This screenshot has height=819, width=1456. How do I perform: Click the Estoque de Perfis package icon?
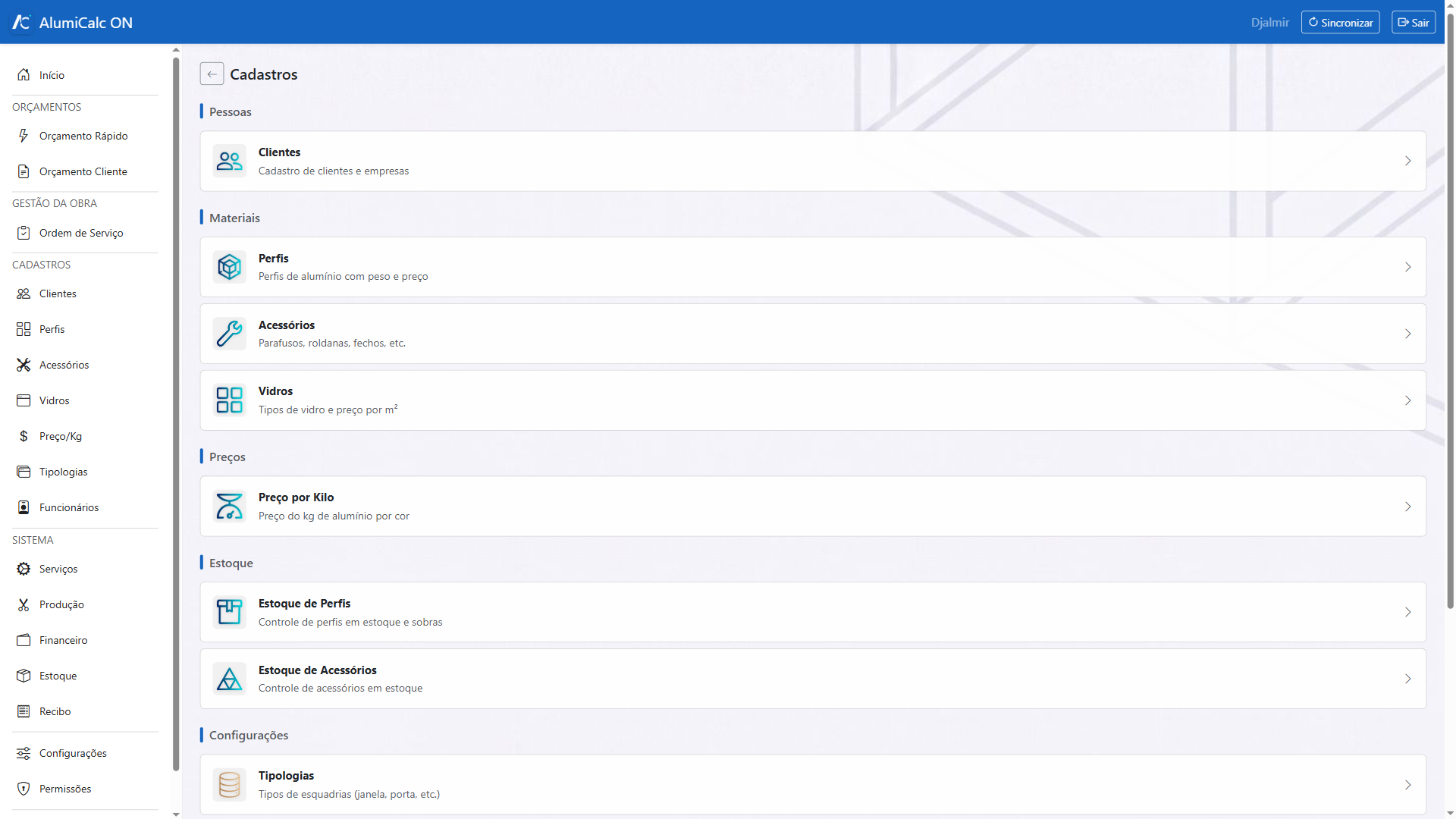coord(229,612)
